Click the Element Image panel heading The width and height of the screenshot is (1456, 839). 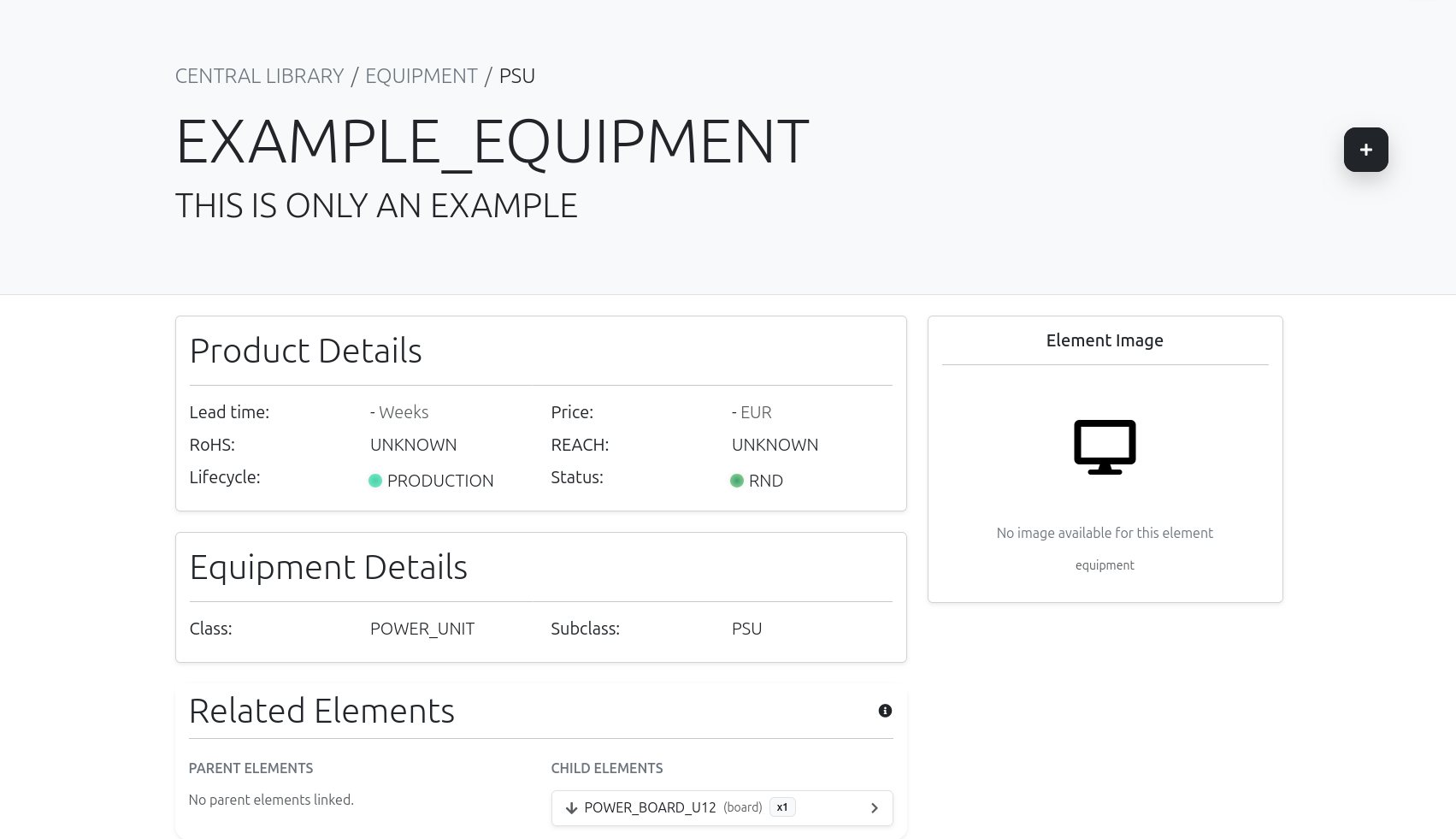point(1104,340)
